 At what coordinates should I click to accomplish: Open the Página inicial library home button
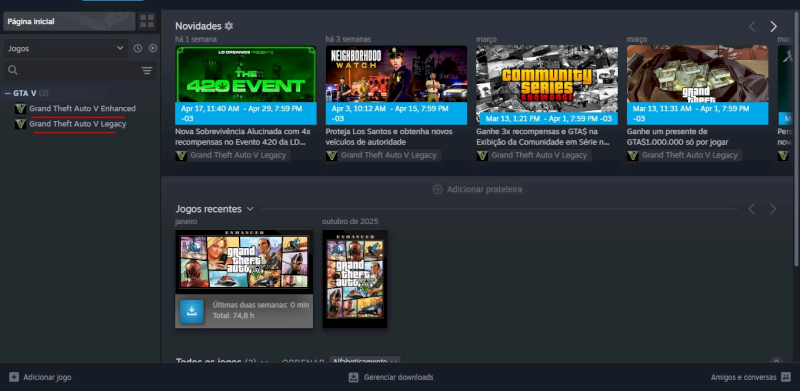tap(69, 21)
